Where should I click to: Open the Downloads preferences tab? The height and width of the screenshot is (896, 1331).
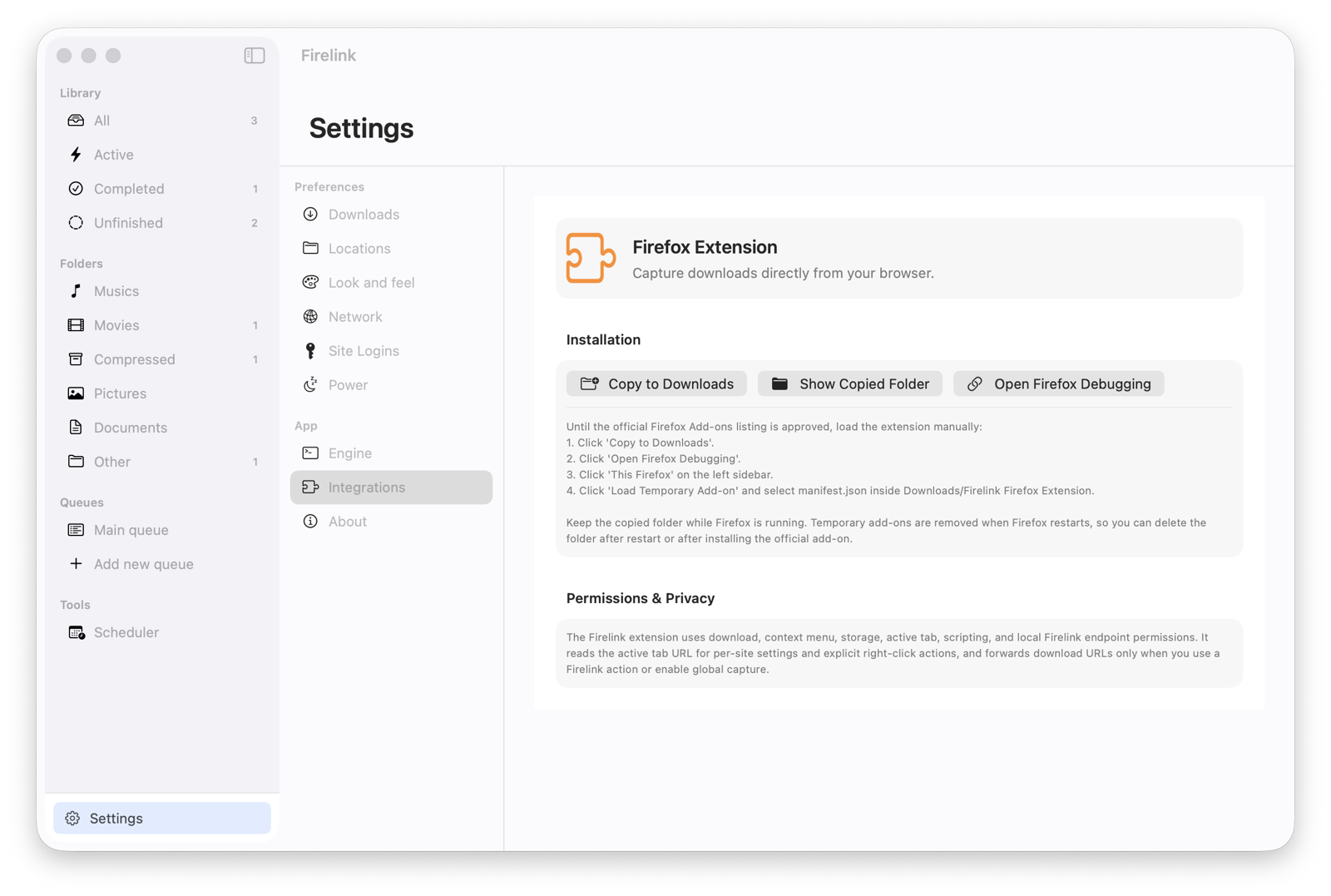391,215
